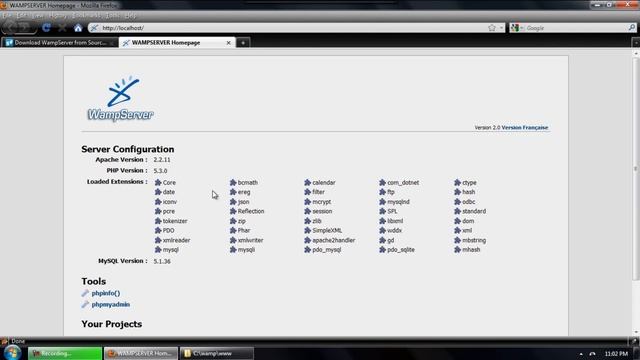
Task: Click the ctype extension puzzle icon
Action: (458, 182)
